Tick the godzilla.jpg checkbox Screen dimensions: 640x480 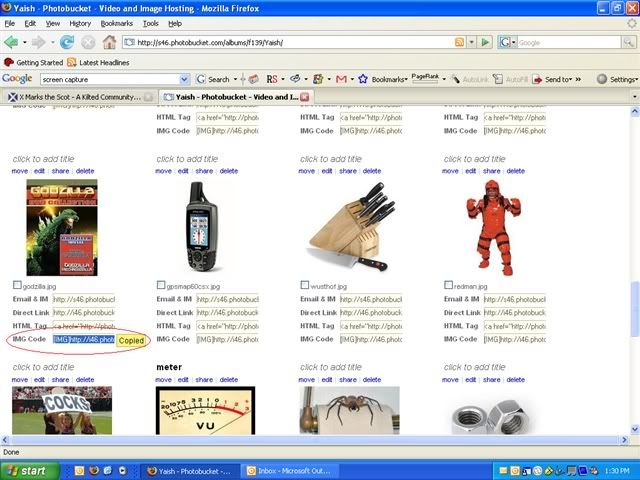[x=17, y=286]
